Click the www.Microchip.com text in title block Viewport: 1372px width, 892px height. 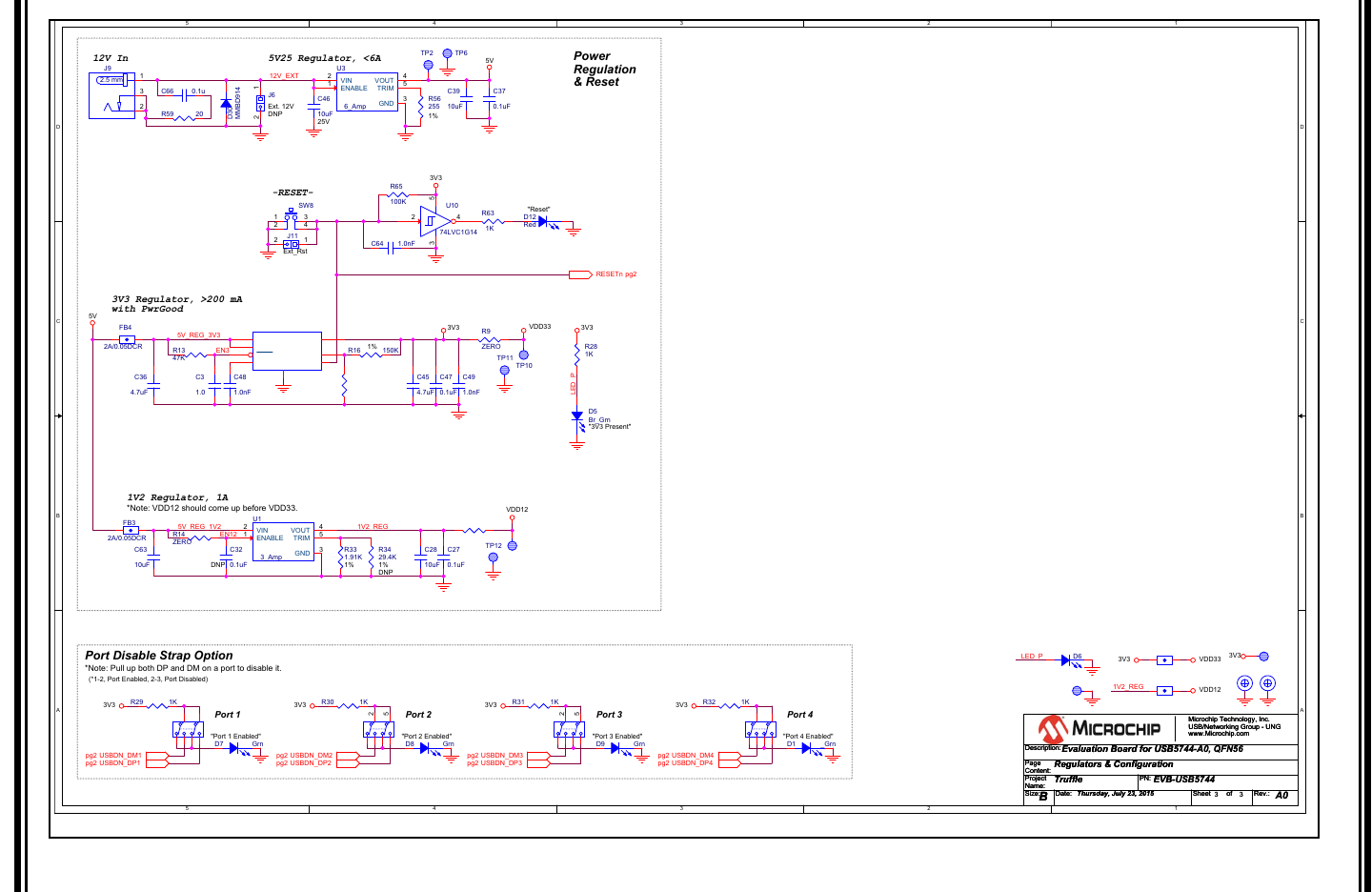[1219, 734]
